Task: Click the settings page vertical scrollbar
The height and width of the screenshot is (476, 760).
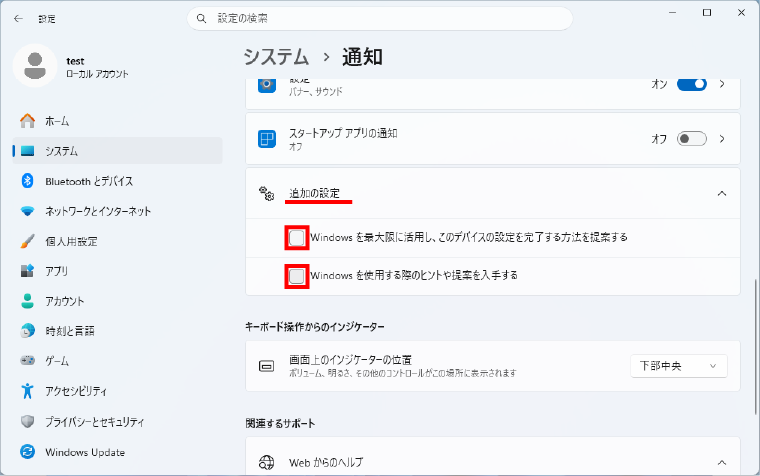Action: pyautogui.click(x=756, y=347)
